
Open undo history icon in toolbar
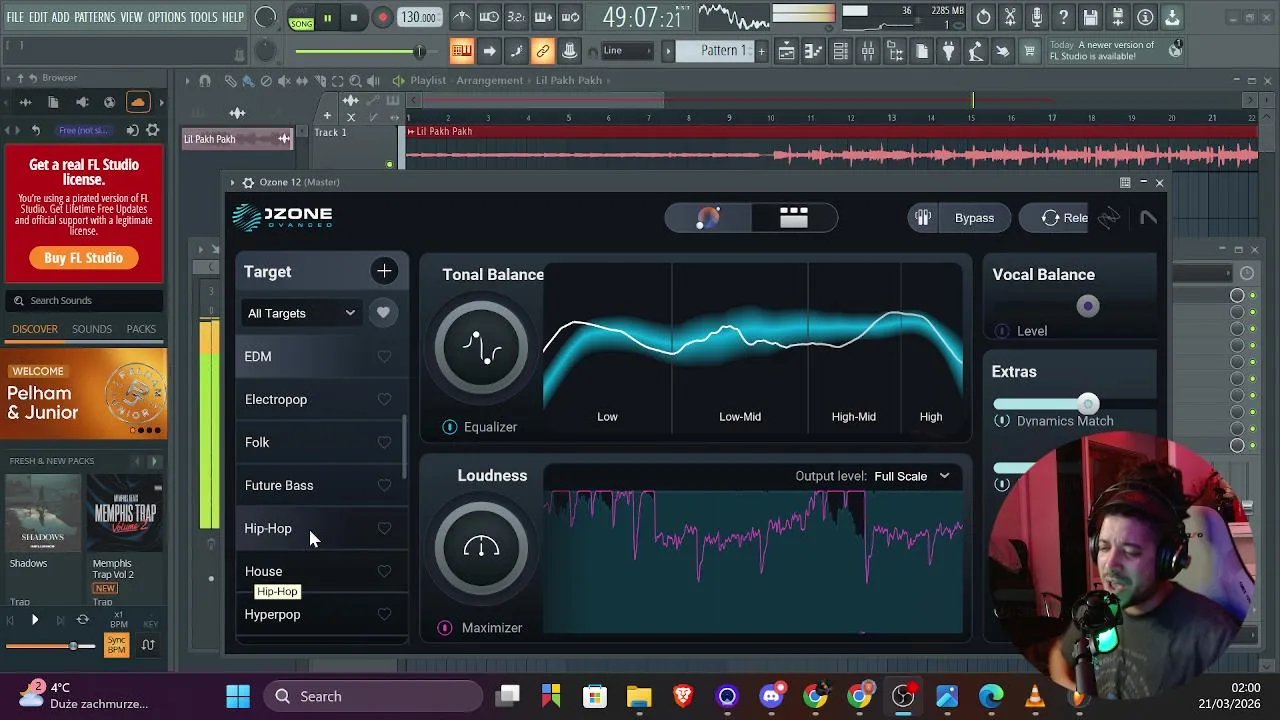983,17
